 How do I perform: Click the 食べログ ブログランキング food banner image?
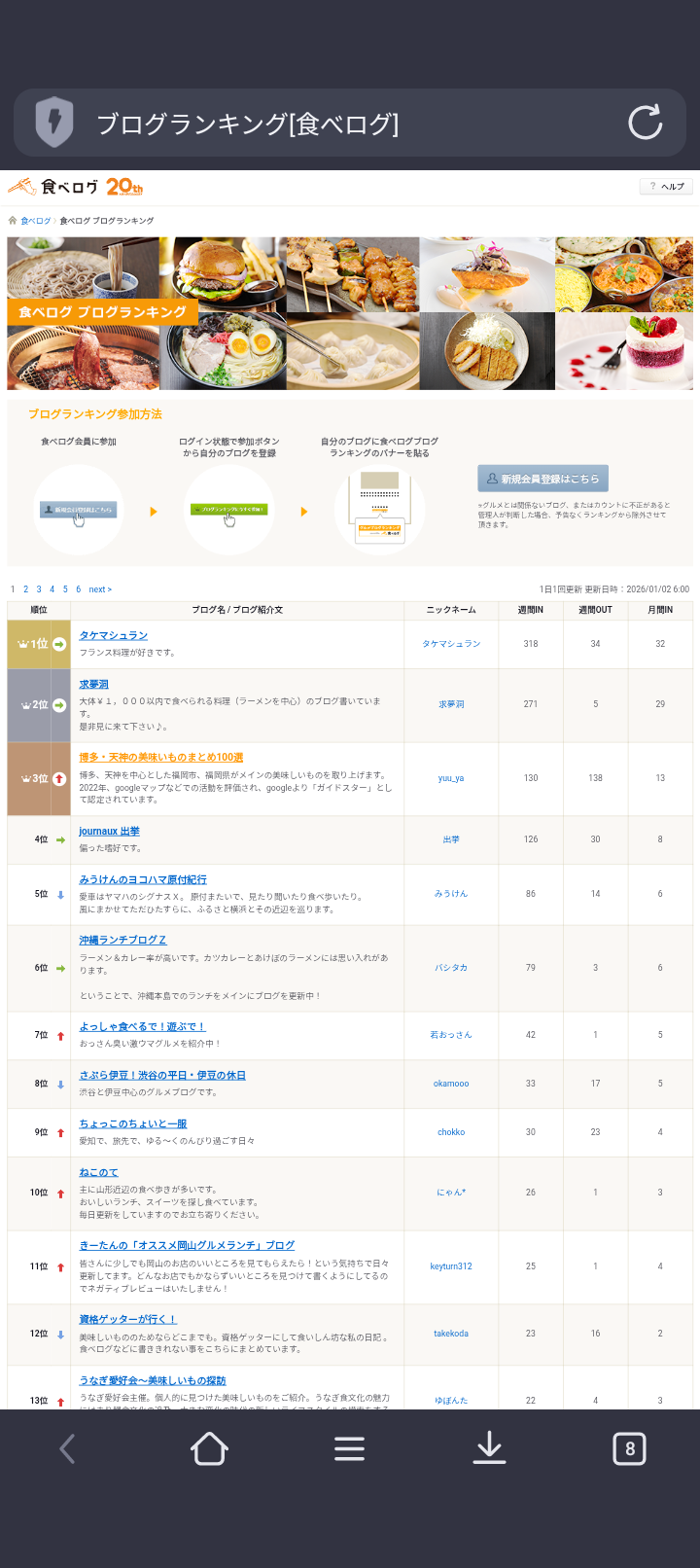pos(350,313)
